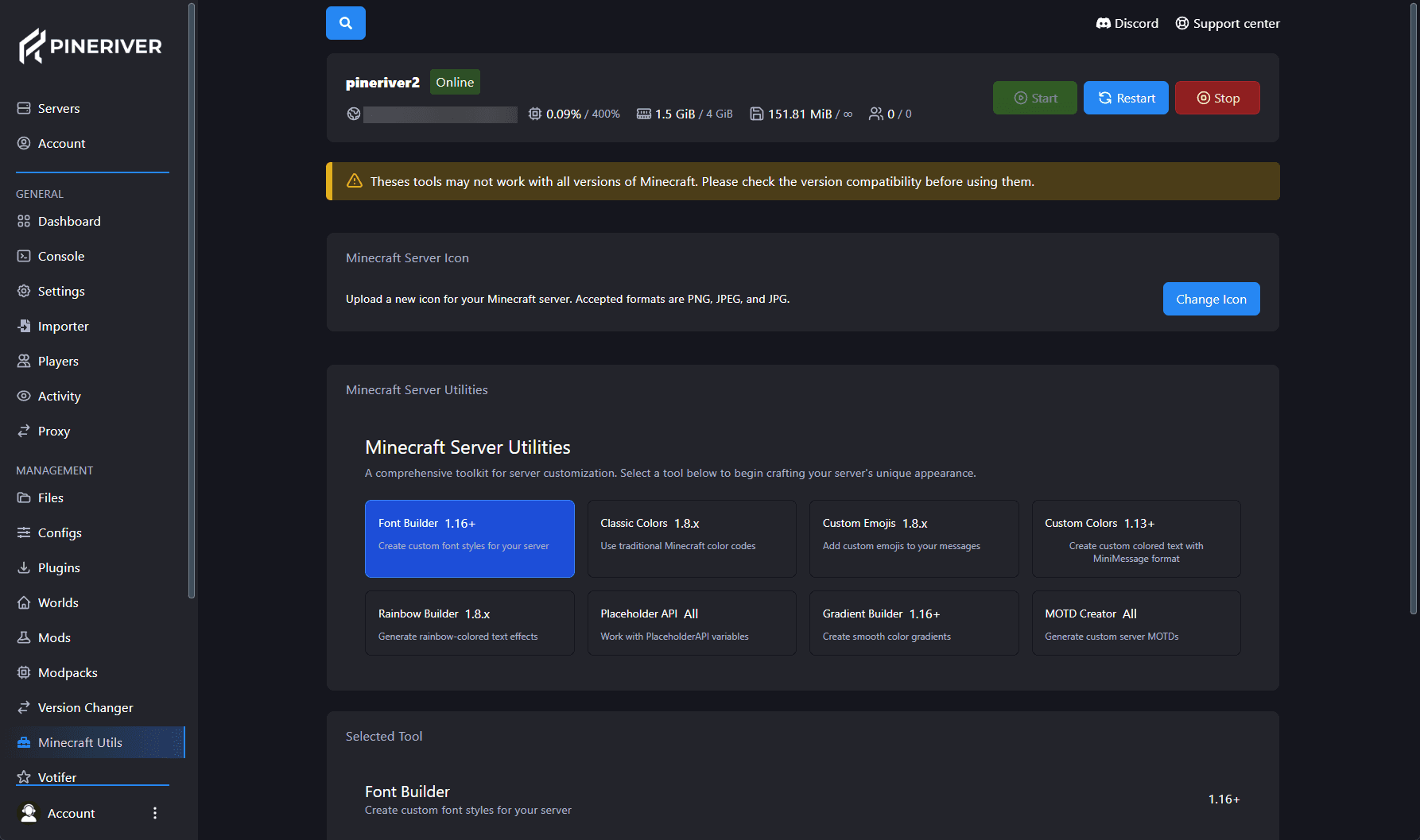
Task: Click the Discord icon in header
Action: [1103, 23]
